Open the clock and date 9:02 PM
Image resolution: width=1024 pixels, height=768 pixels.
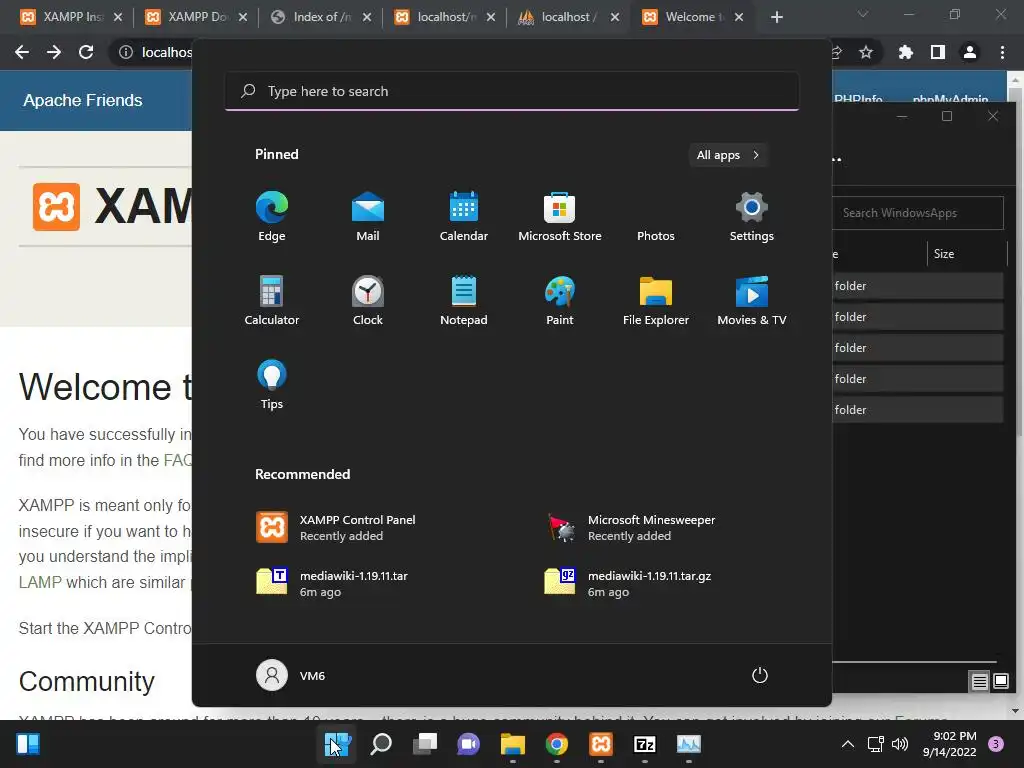(949, 744)
